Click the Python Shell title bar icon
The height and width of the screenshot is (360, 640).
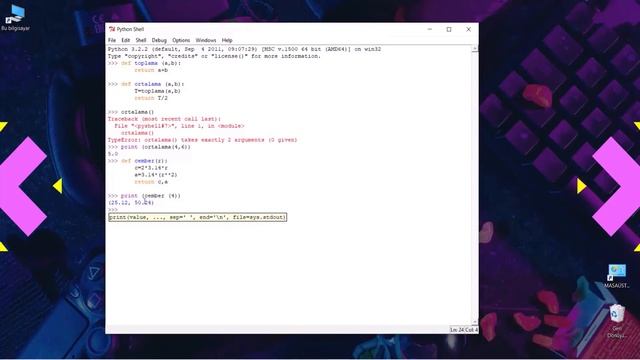(x=112, y=29)
